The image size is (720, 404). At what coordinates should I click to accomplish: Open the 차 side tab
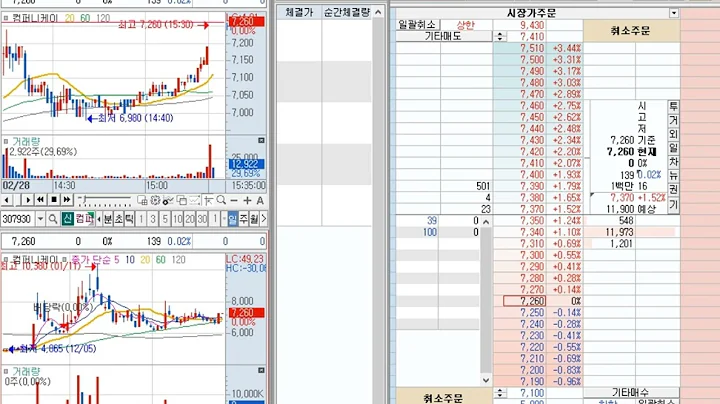[x=673, y=162]
